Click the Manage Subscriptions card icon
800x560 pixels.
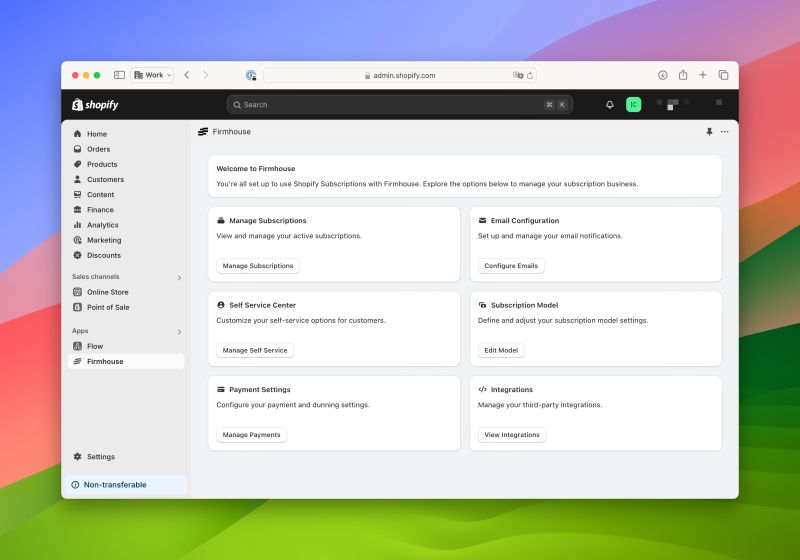(x=221, y=221)
